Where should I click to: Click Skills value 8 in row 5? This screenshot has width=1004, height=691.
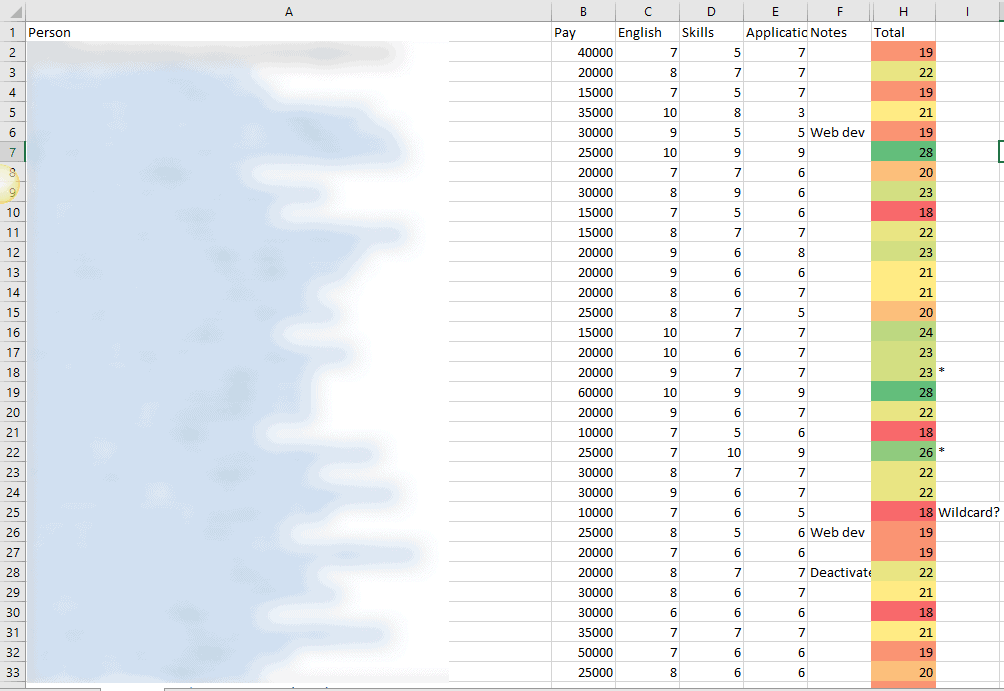[x=711, y=112]
